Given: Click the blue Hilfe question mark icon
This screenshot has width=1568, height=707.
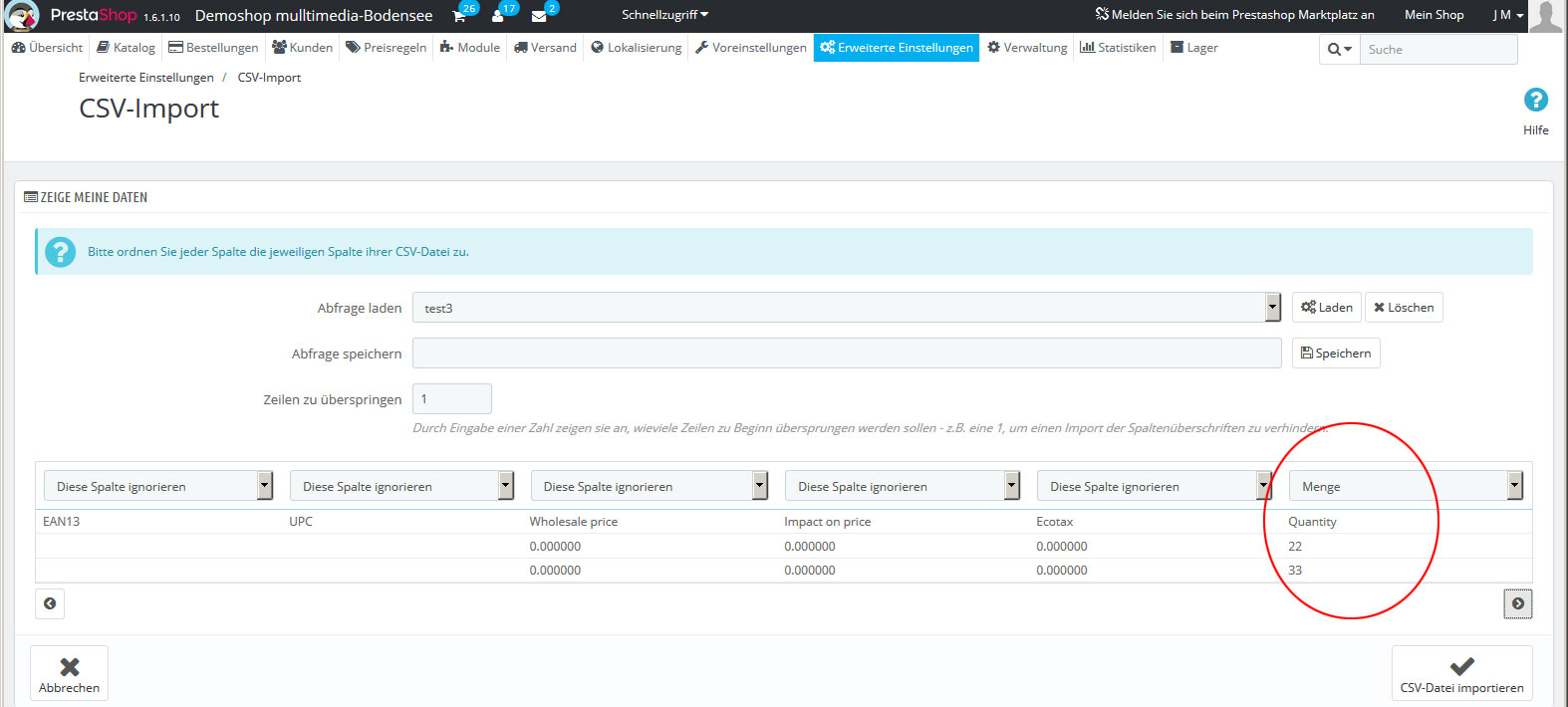Looking at the screenshot, I should click(x=1535, y=101).
